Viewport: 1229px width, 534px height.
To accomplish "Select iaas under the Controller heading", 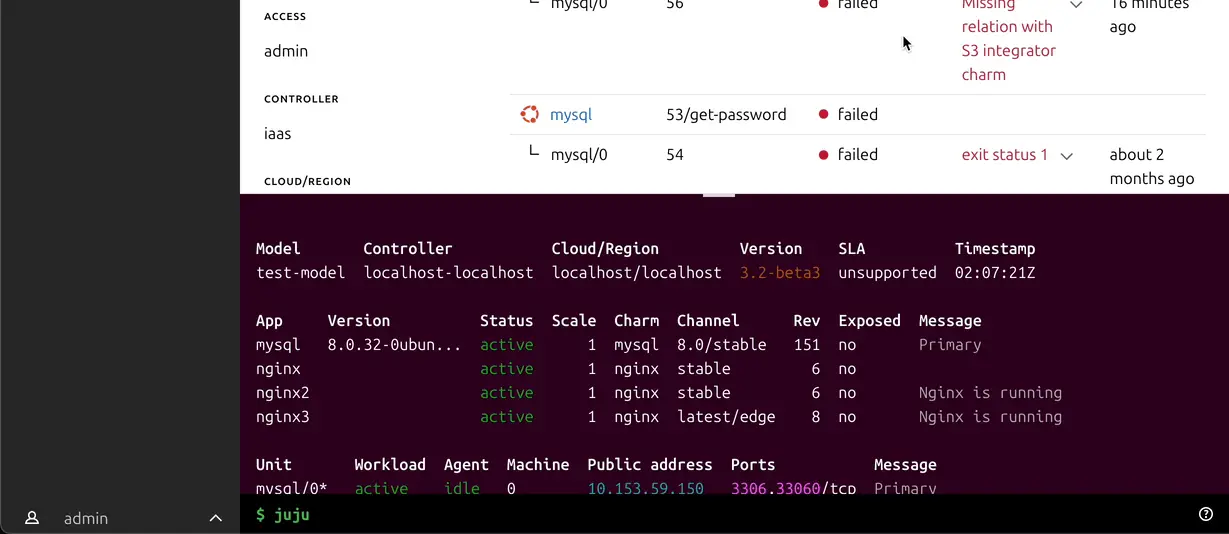I will click(x=278, y=133).
